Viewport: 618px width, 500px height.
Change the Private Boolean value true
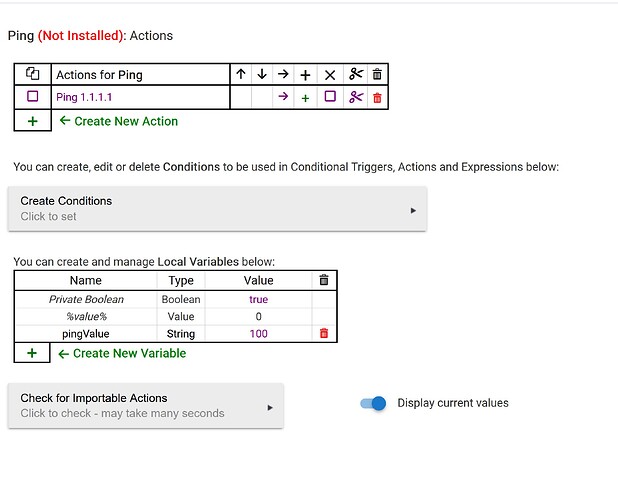259,299
